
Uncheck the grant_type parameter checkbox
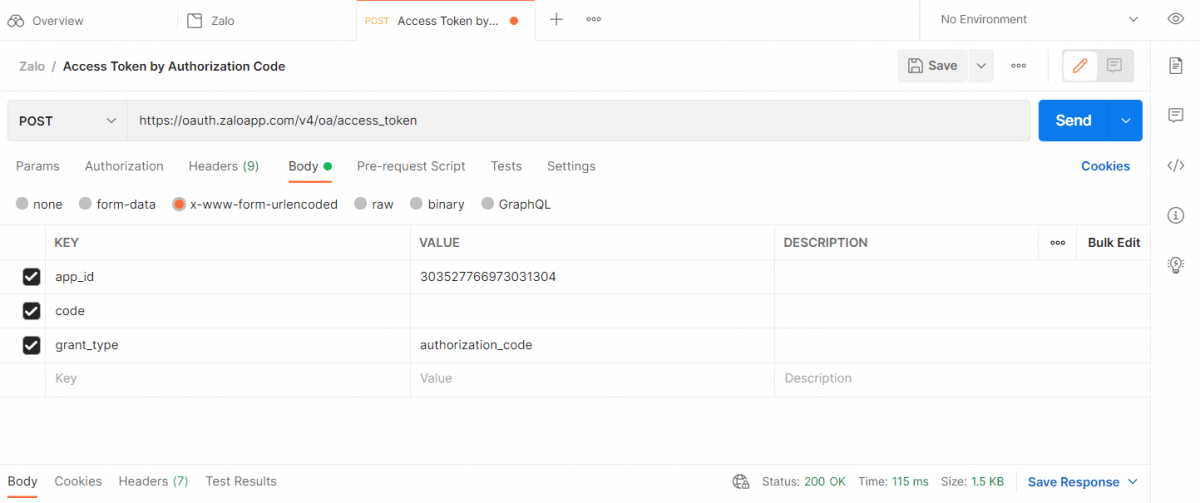click(x=31, y=345)
